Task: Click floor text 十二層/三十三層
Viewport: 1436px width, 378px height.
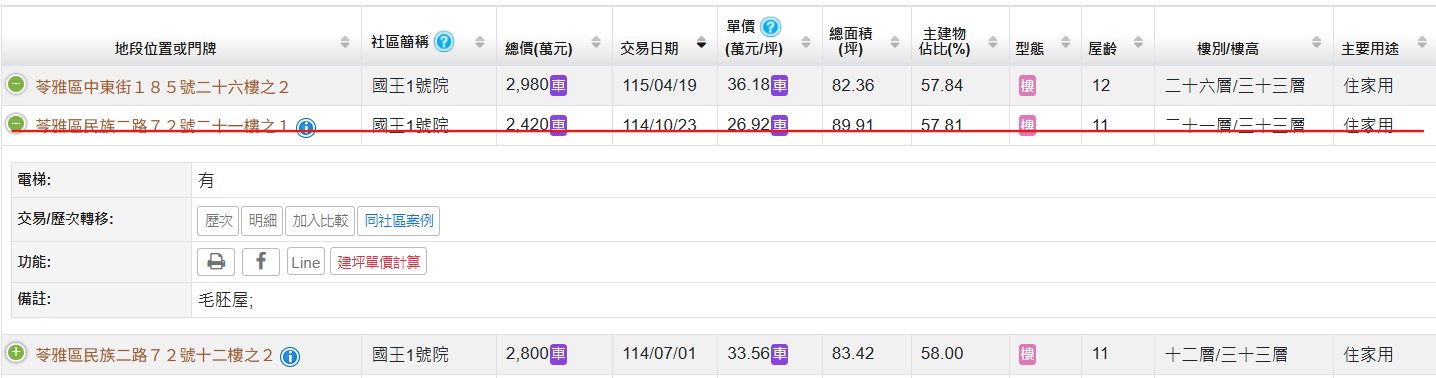Action: click(1226, 354)
